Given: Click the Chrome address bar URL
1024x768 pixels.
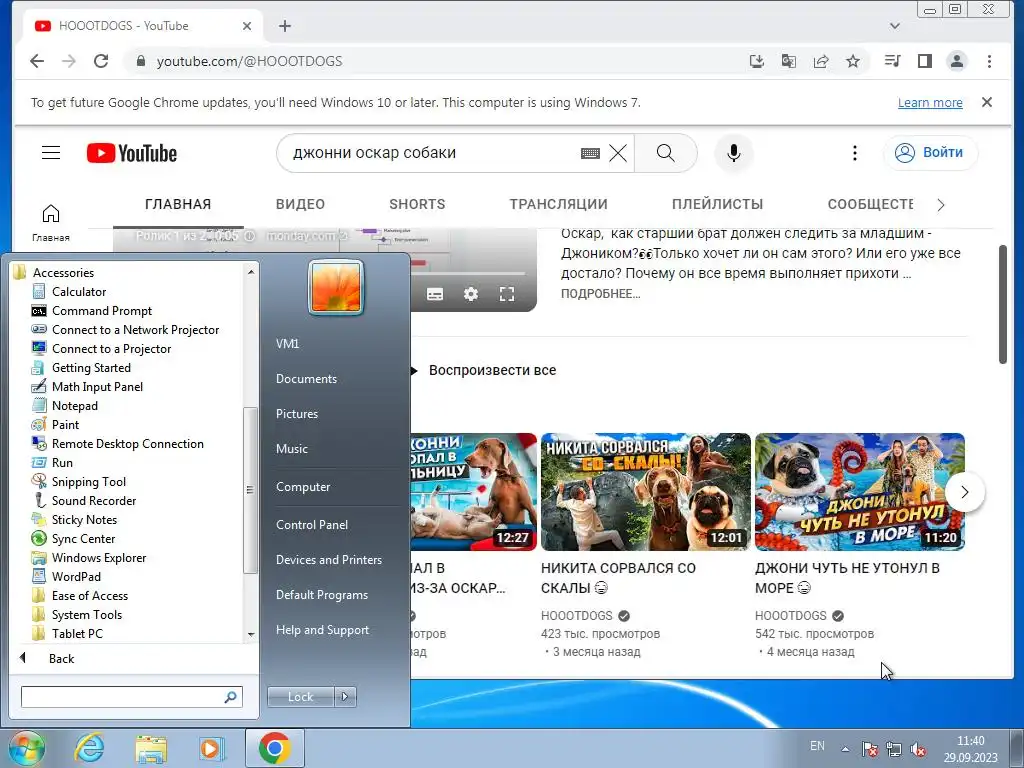Looking at the screenshot, I should click(x=249, y=61).
